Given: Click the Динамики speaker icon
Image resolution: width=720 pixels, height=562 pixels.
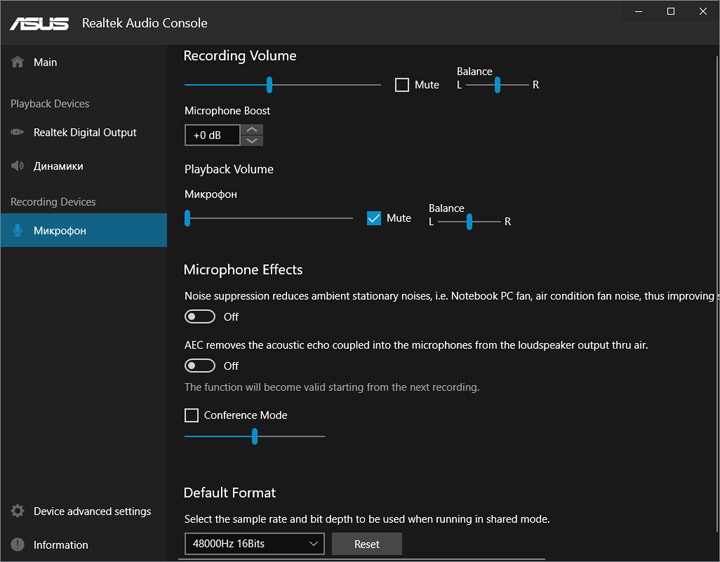Looking at the screenshot, I should pos(17,166).
